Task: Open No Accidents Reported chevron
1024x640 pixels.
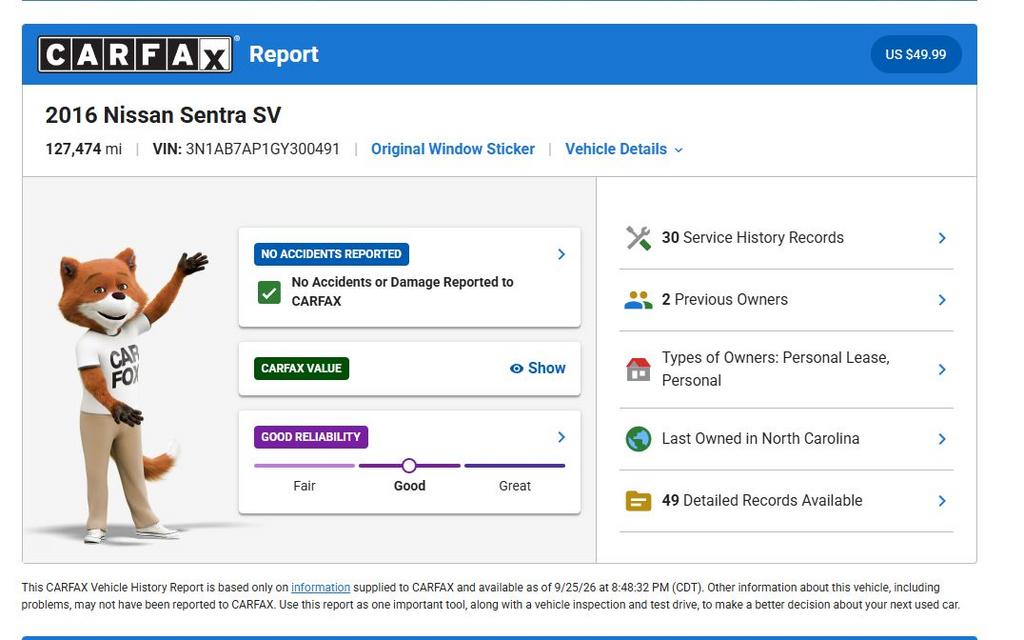Action: 561,254
